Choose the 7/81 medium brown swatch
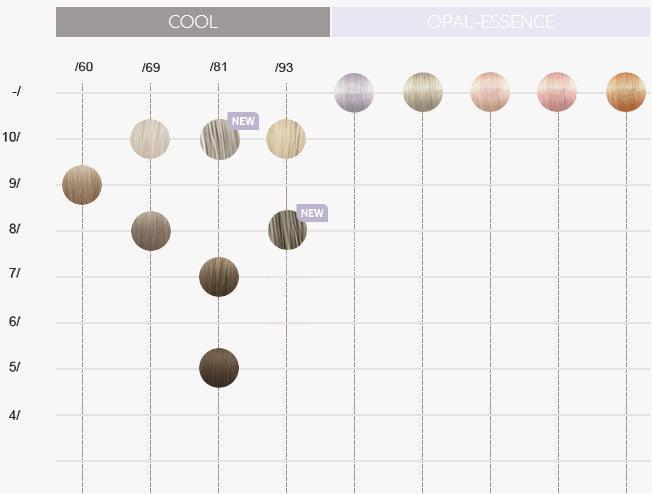The image size is (652, 494). click(219, 277)
